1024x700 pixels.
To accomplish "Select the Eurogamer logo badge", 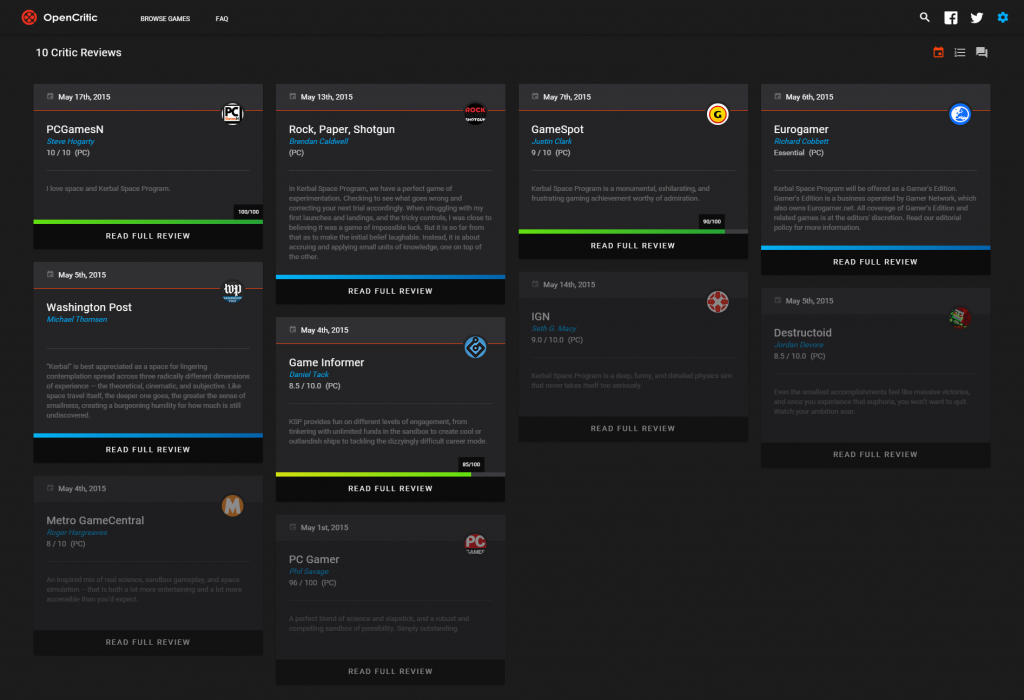I will coord(960,114).
